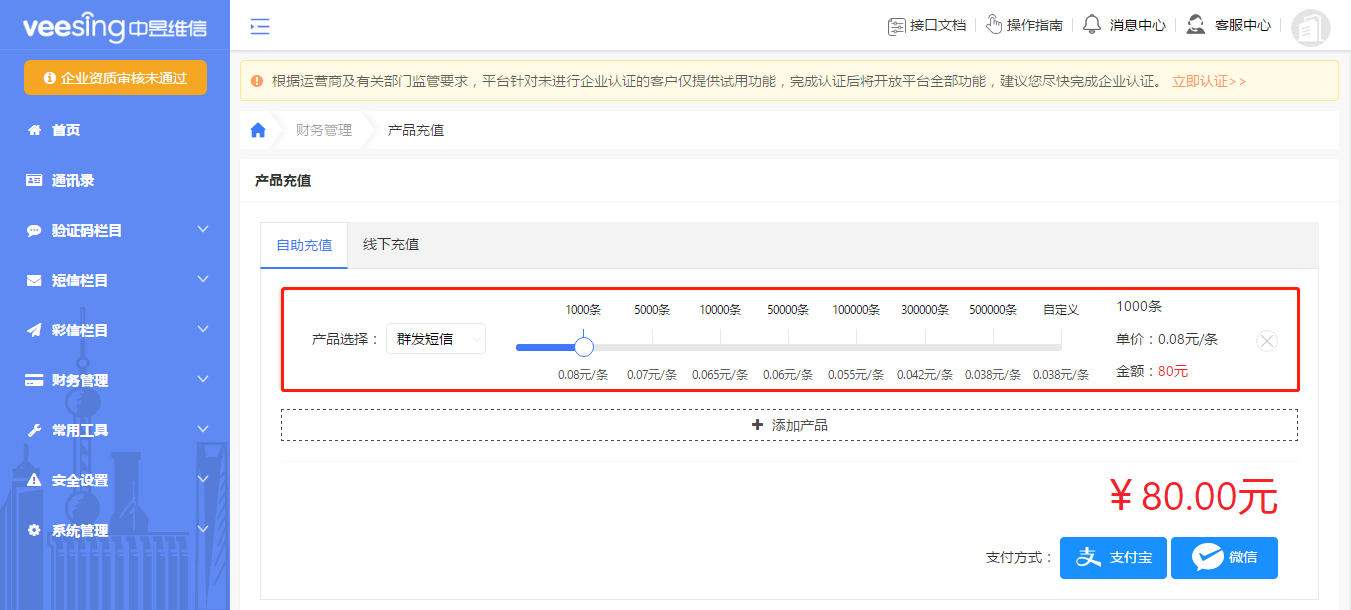Open the 群发短信 product selector

[x=436, y=338]
